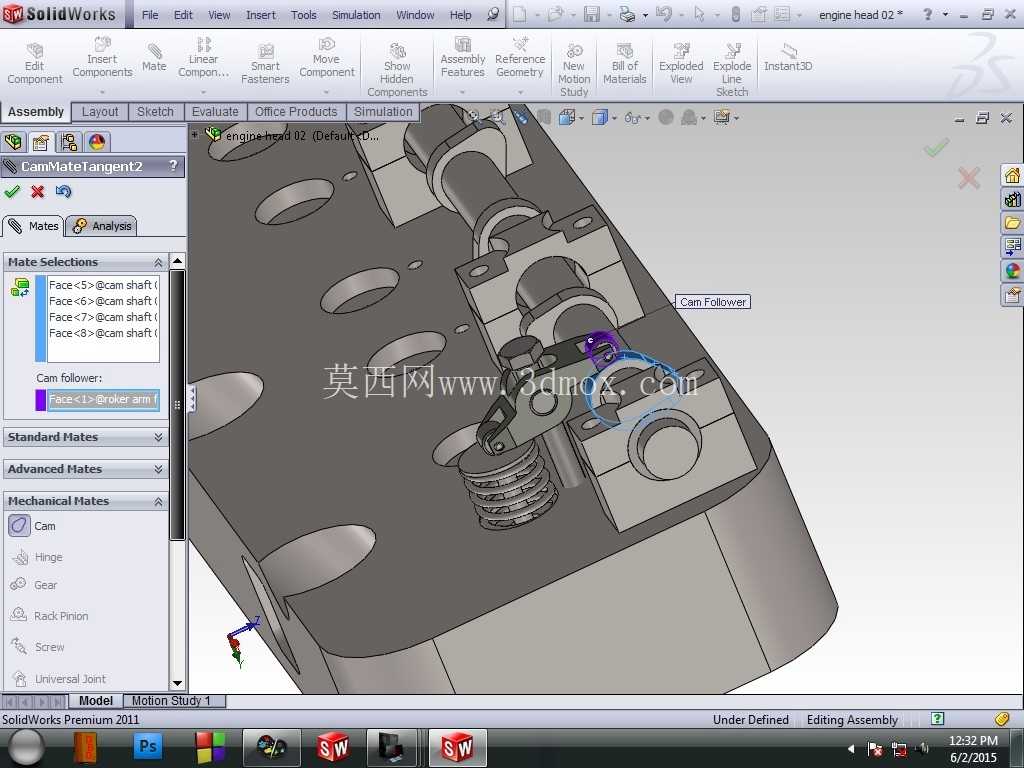
Task: Click the purple cam follower color swatch
Action: [x=40, y=400]
